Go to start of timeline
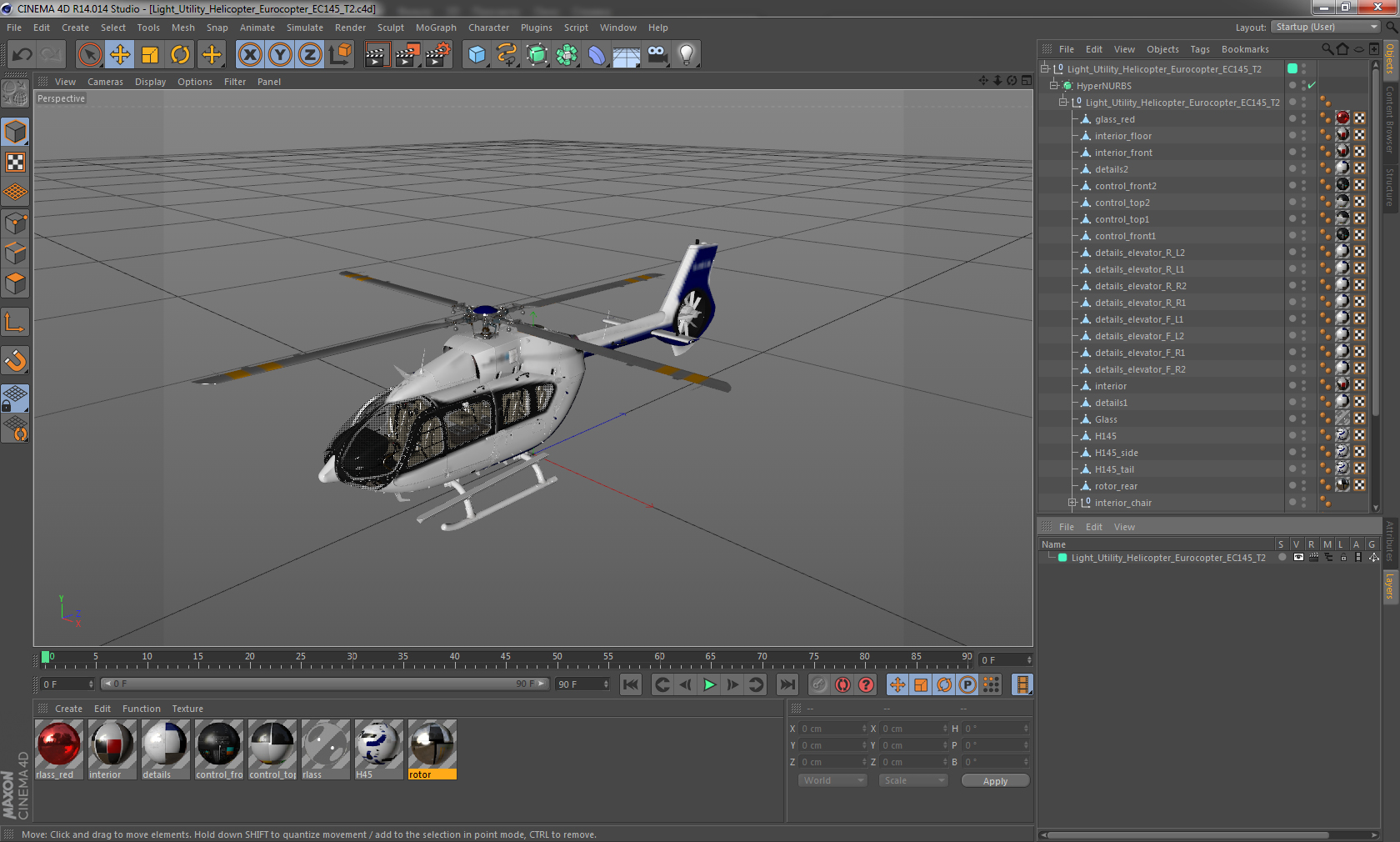 point(631,684)
